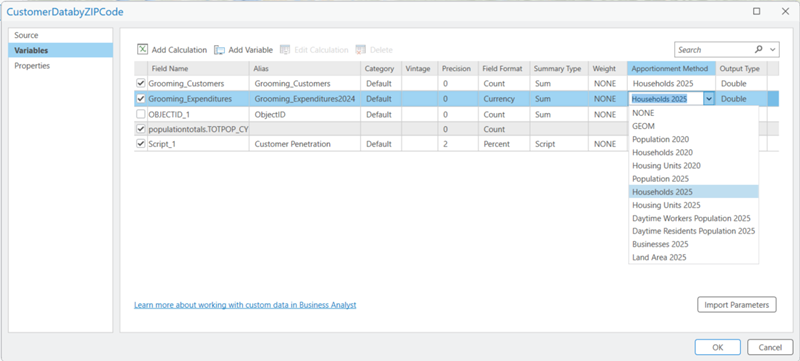The height and width of the screenshot is (361, 800).
Task: Click the Add Variable icon
Action: pos(219,49)
